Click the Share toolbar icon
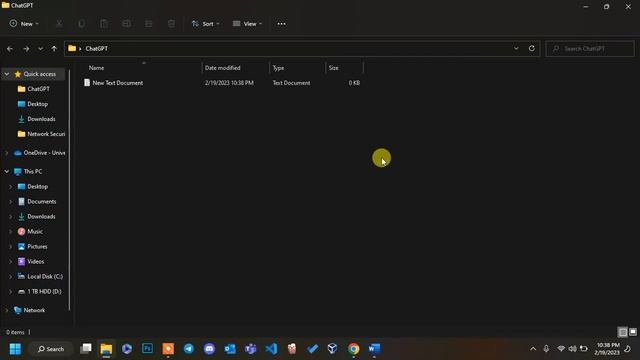This screenshot has width=640, height=360. click(149, 24)
